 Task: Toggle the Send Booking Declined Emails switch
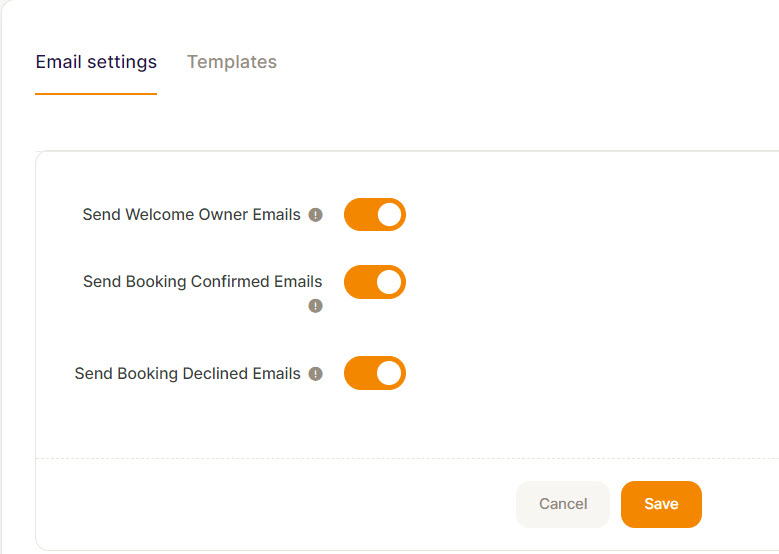tap(375, 373)
